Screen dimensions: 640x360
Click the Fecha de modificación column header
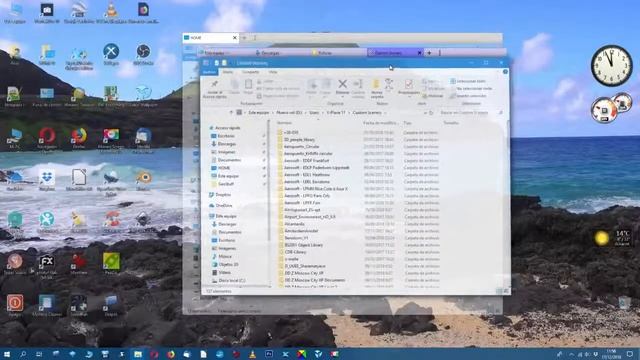click(x=380, y=123)
